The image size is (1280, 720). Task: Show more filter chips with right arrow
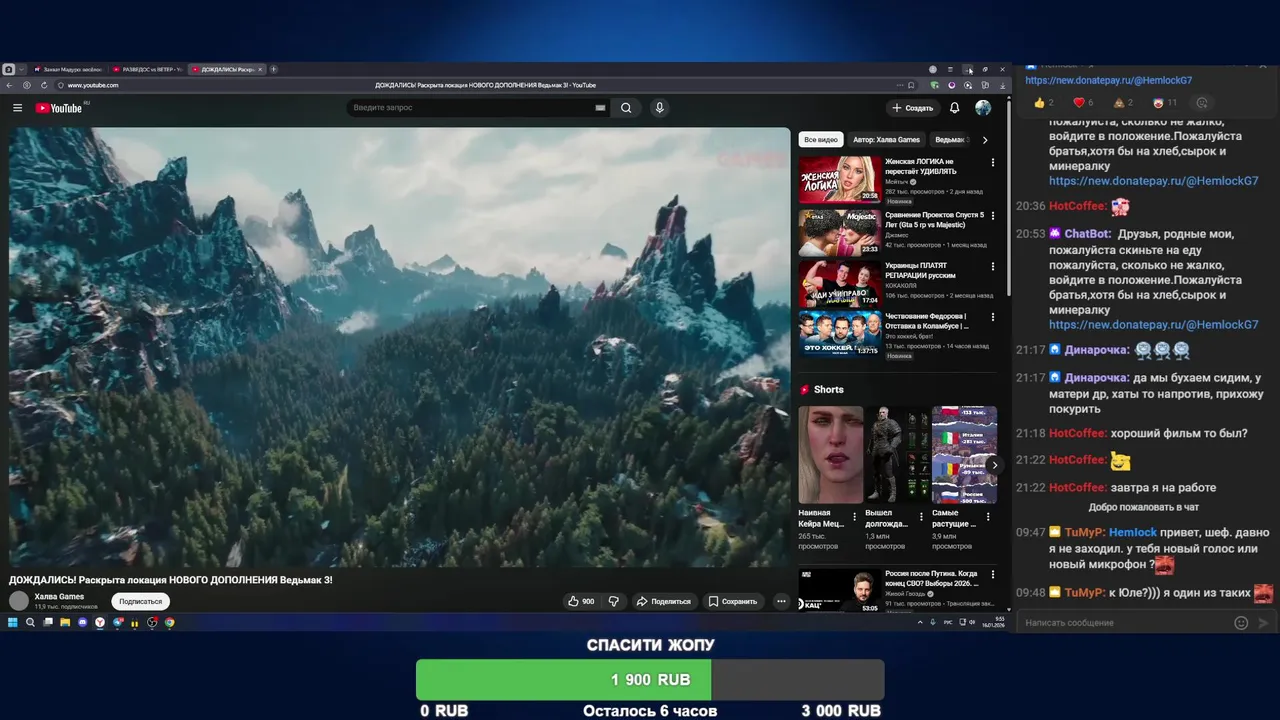985,140
